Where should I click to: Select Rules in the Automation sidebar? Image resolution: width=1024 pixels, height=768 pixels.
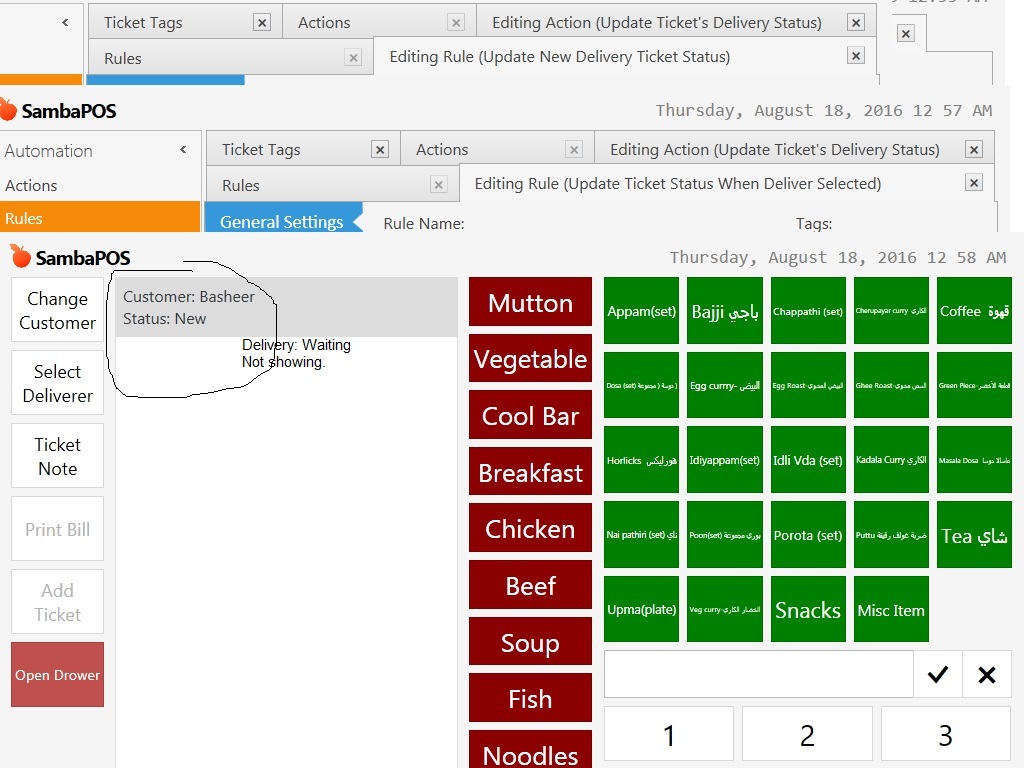coord(100,217)
